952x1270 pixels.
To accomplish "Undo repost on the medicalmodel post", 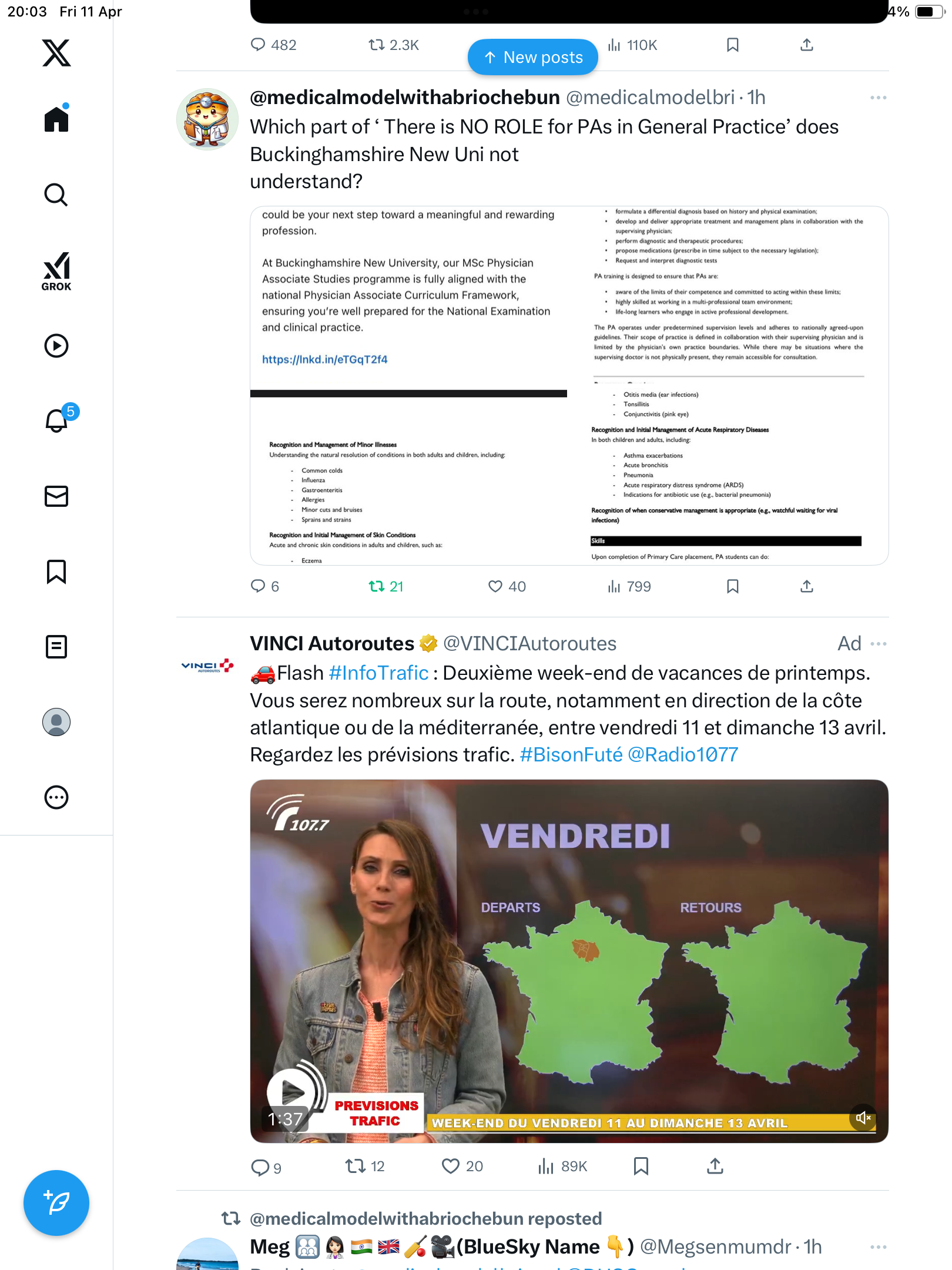I will [x=386, y=586].
